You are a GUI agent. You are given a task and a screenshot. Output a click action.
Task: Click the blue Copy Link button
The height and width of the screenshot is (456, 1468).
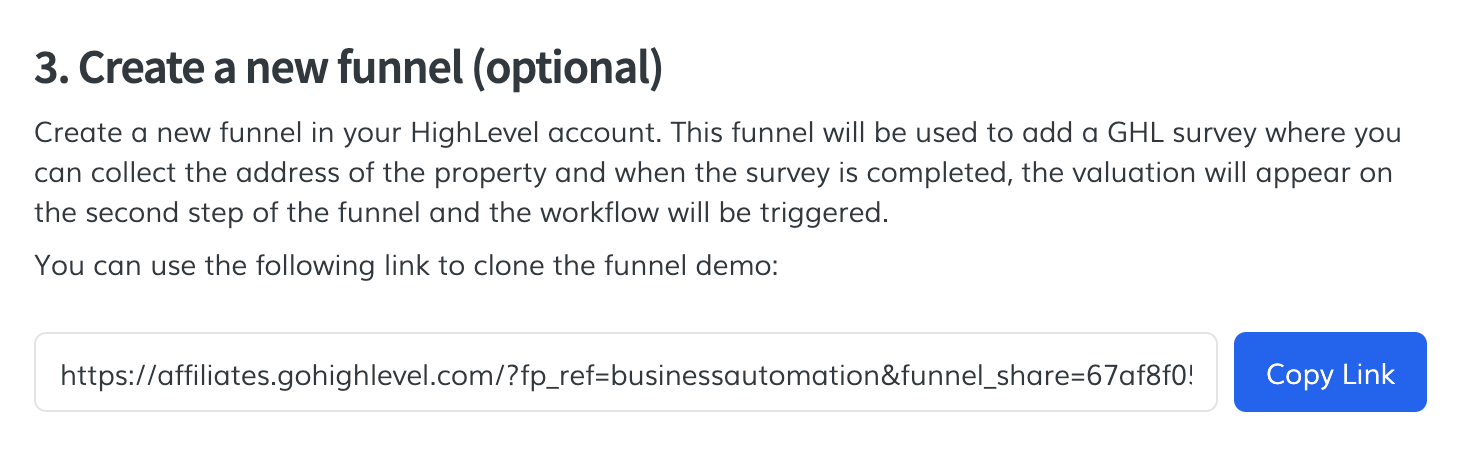[x=1329, y=373]
